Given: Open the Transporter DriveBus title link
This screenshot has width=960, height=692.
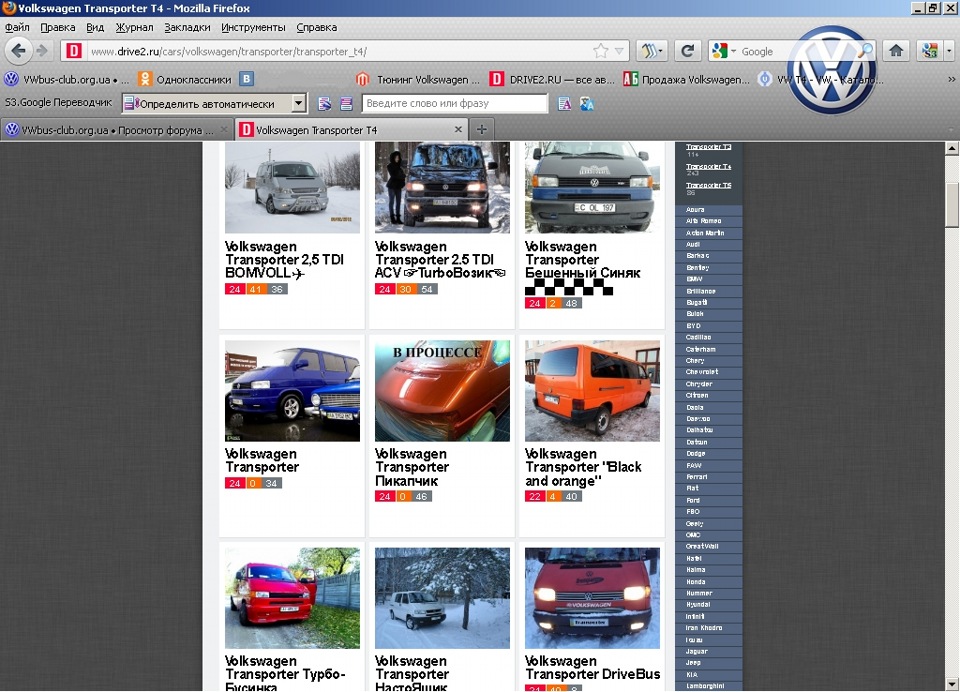Looking at the screenshot, I should 592,668.
